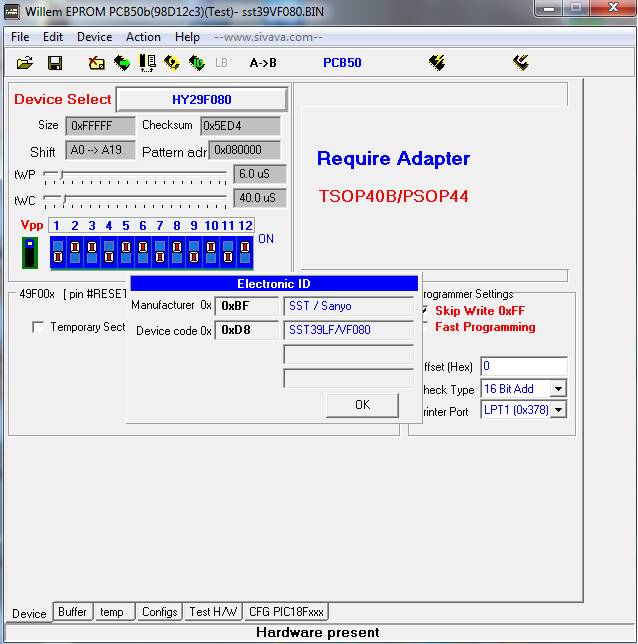Click the program chip lightning icon
The height and width of the screenshot is (644, 638).
[437, 63]
